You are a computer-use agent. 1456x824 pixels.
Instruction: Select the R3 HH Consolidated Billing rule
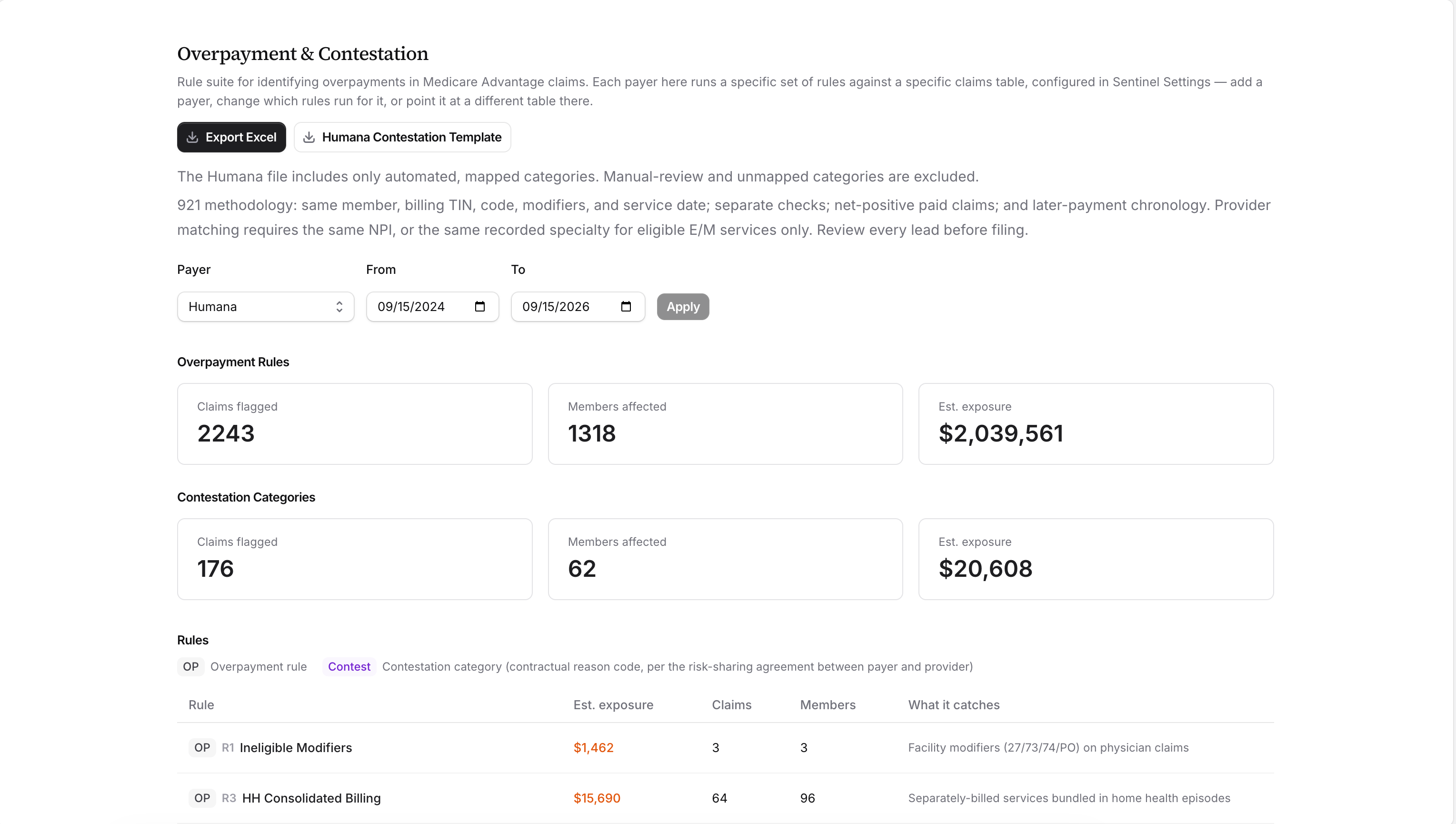point(725,798)
